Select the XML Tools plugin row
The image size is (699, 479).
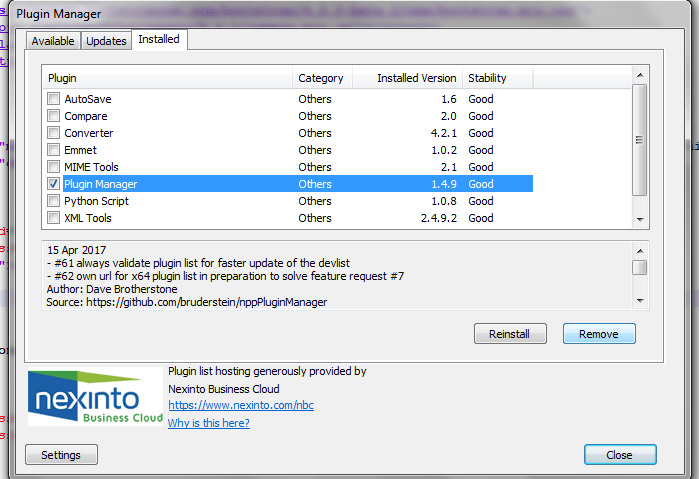click(x=290, y=218)
